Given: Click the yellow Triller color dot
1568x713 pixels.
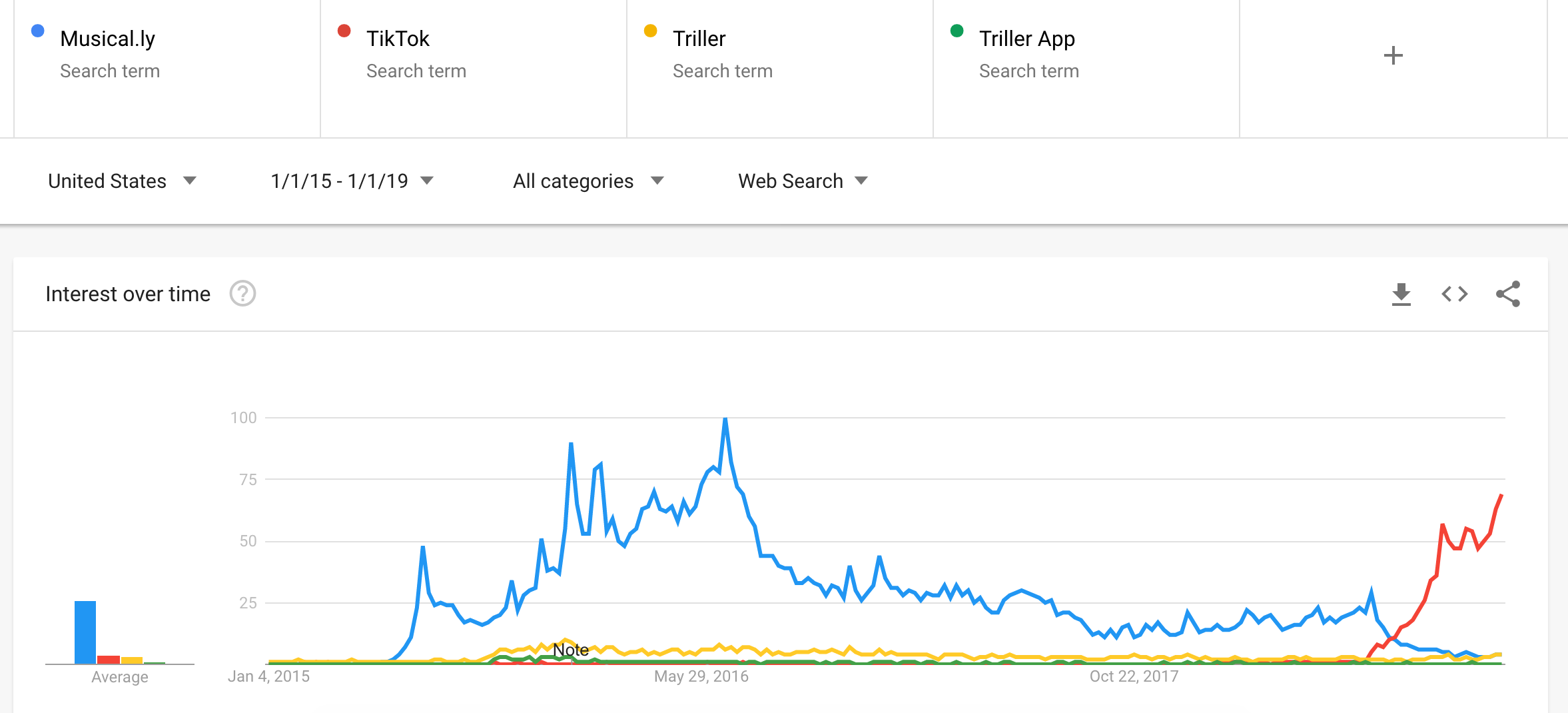Looking at the screenshot, I should tap(651, 31).
